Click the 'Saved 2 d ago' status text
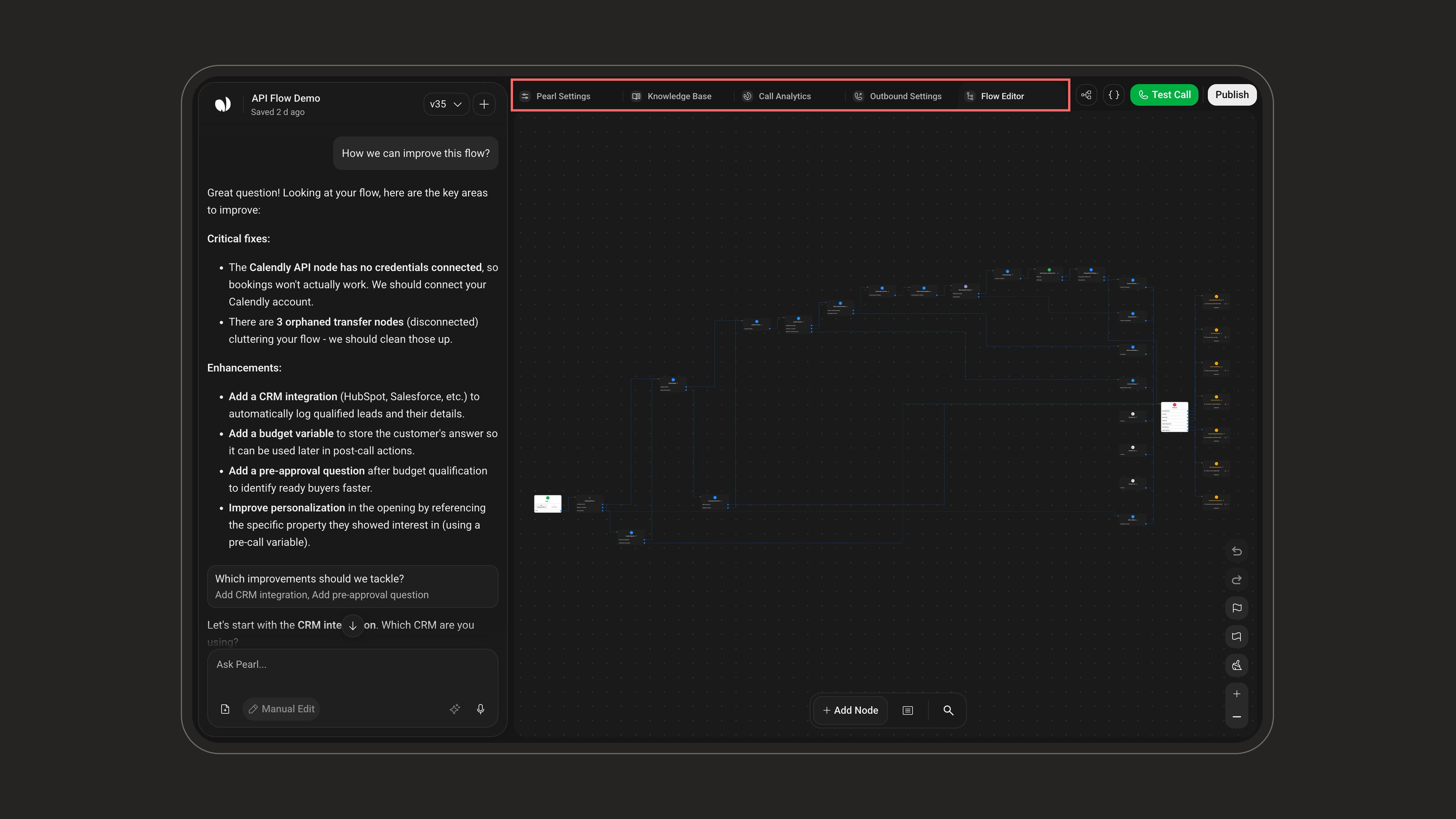Screen dimensions: 1456x819 (x=278, y=112)
